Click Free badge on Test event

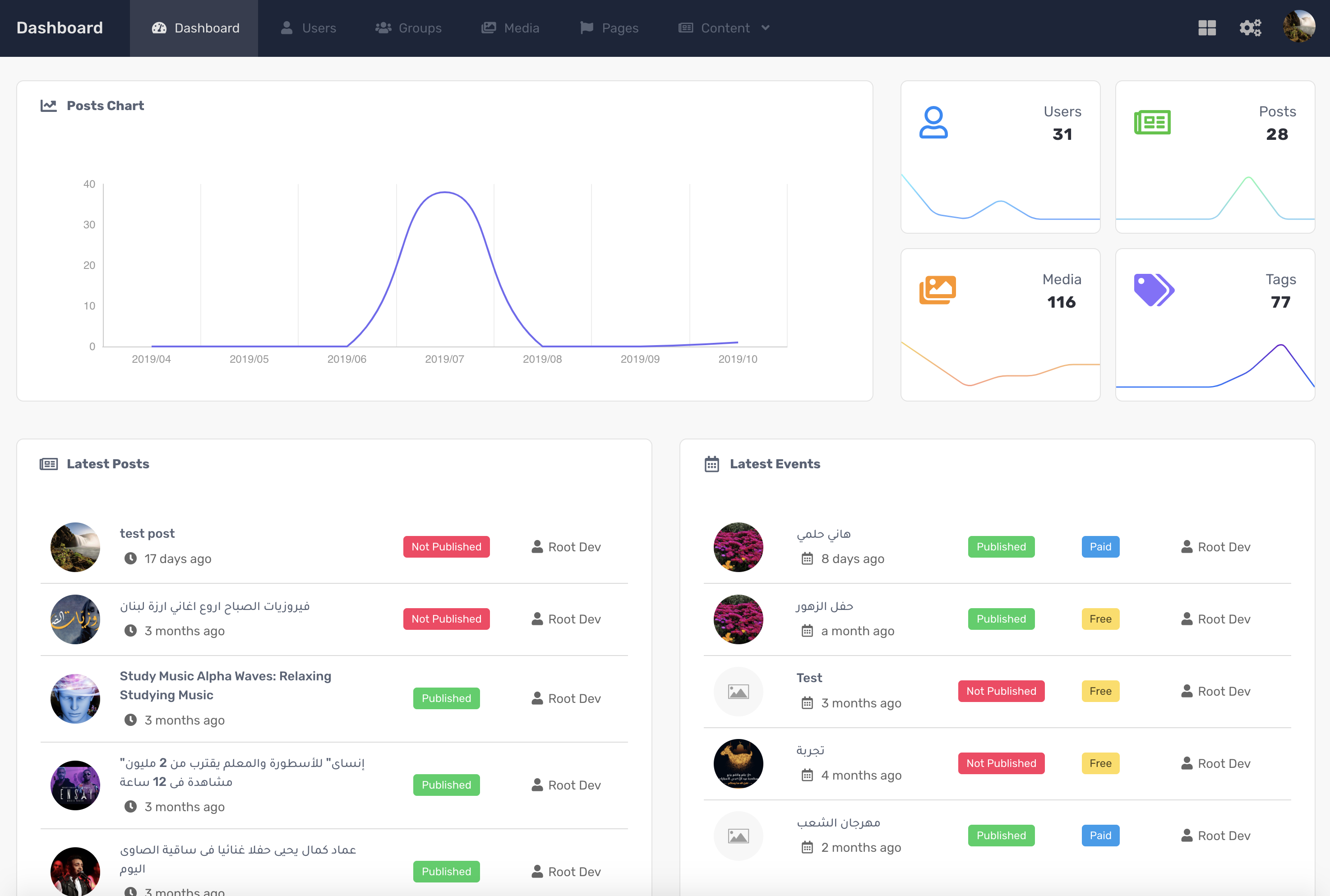point(1100,692)
